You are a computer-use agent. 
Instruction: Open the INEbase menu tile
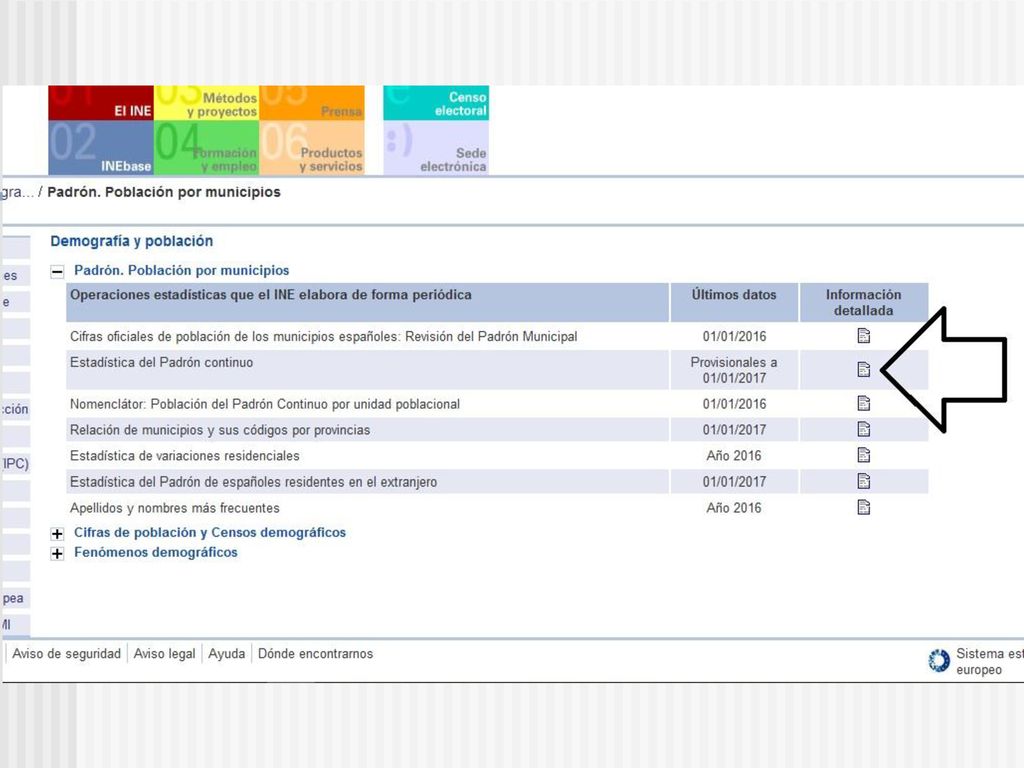[101, 148]
